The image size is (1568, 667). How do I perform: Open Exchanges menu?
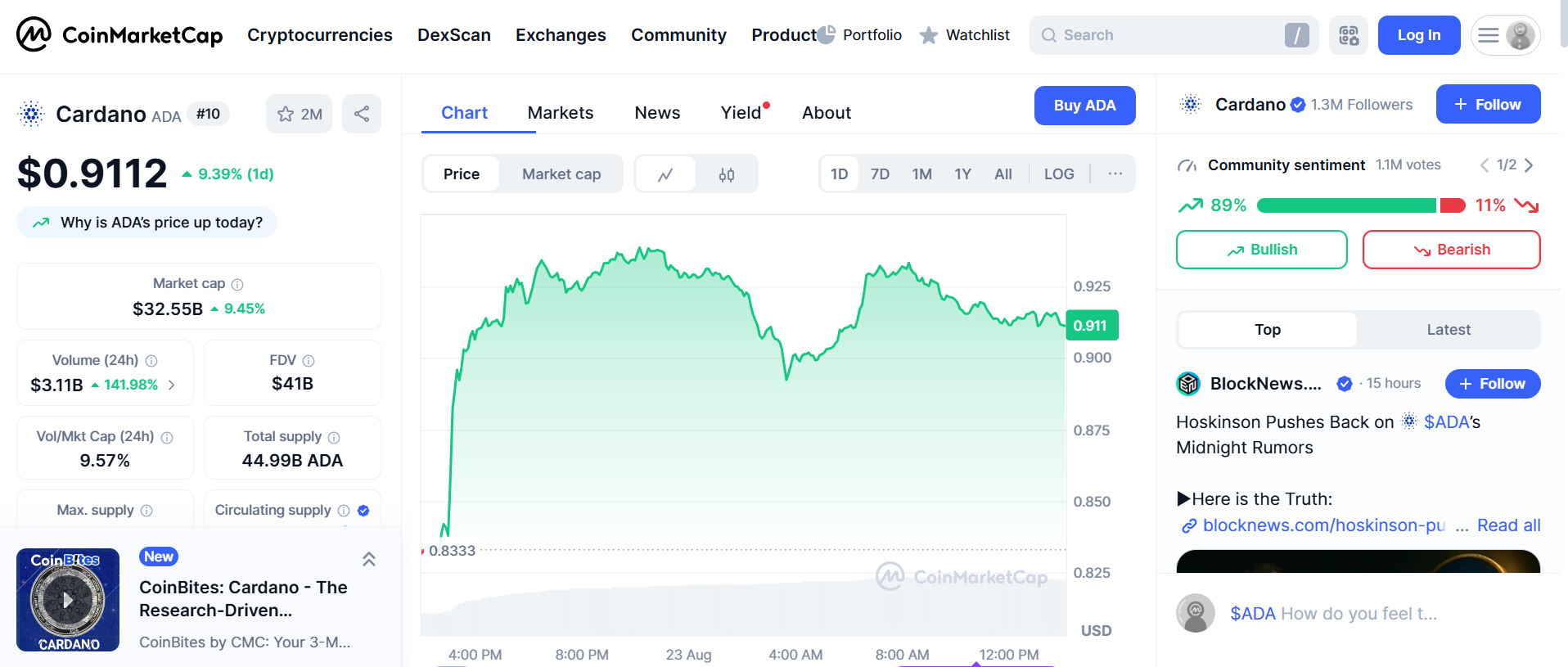point(561,35)
